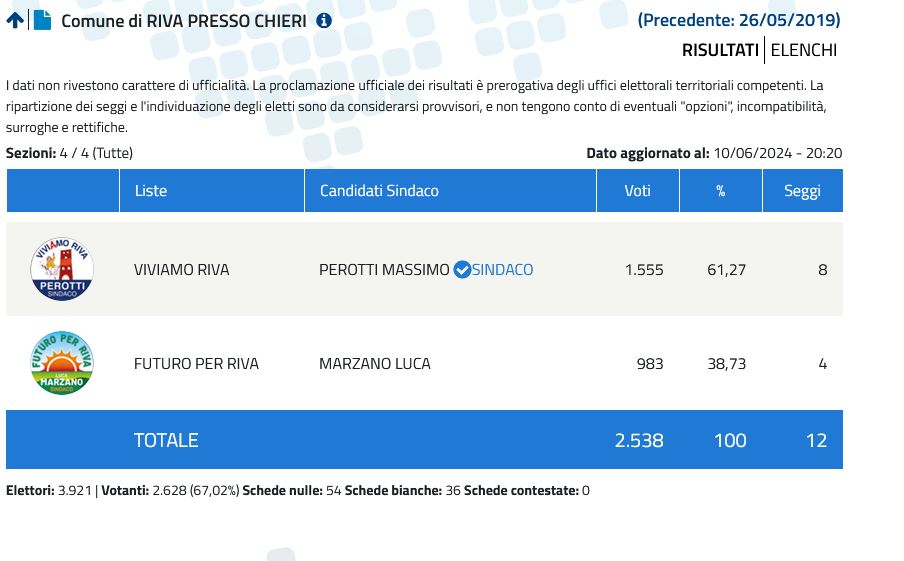Click the Futuro per Riva Marzano logo
Screen dimensions: 904x561
62,363
